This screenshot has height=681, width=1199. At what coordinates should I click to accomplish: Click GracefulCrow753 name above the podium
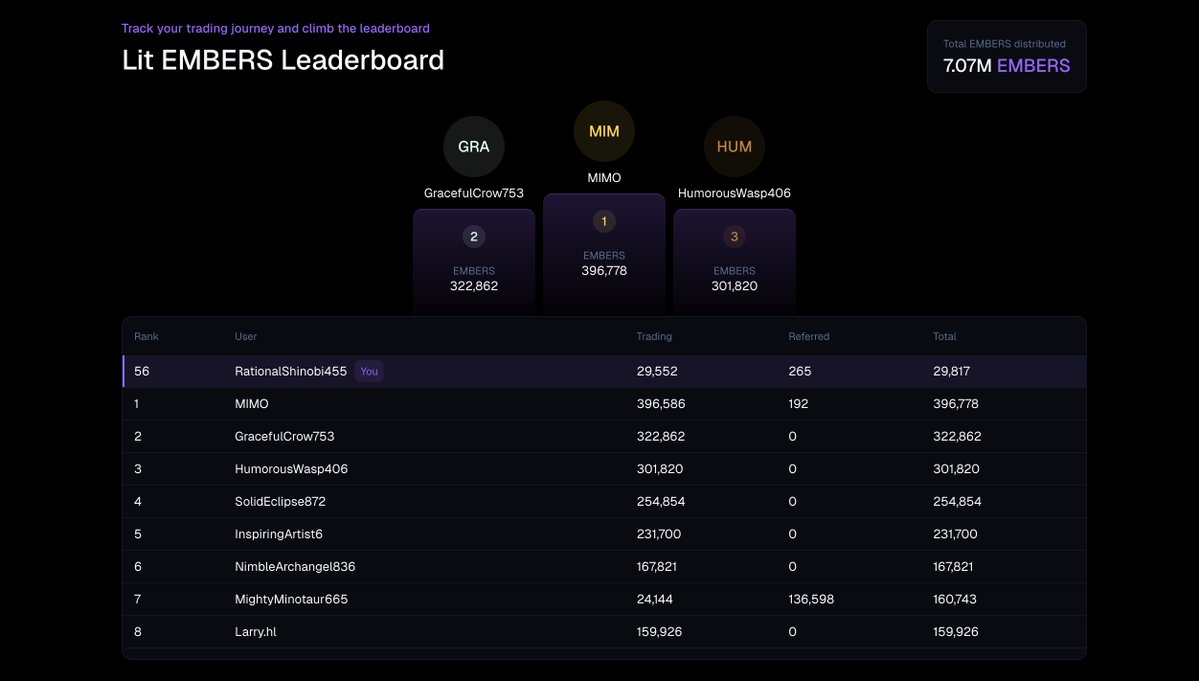[x=474, y=193]
